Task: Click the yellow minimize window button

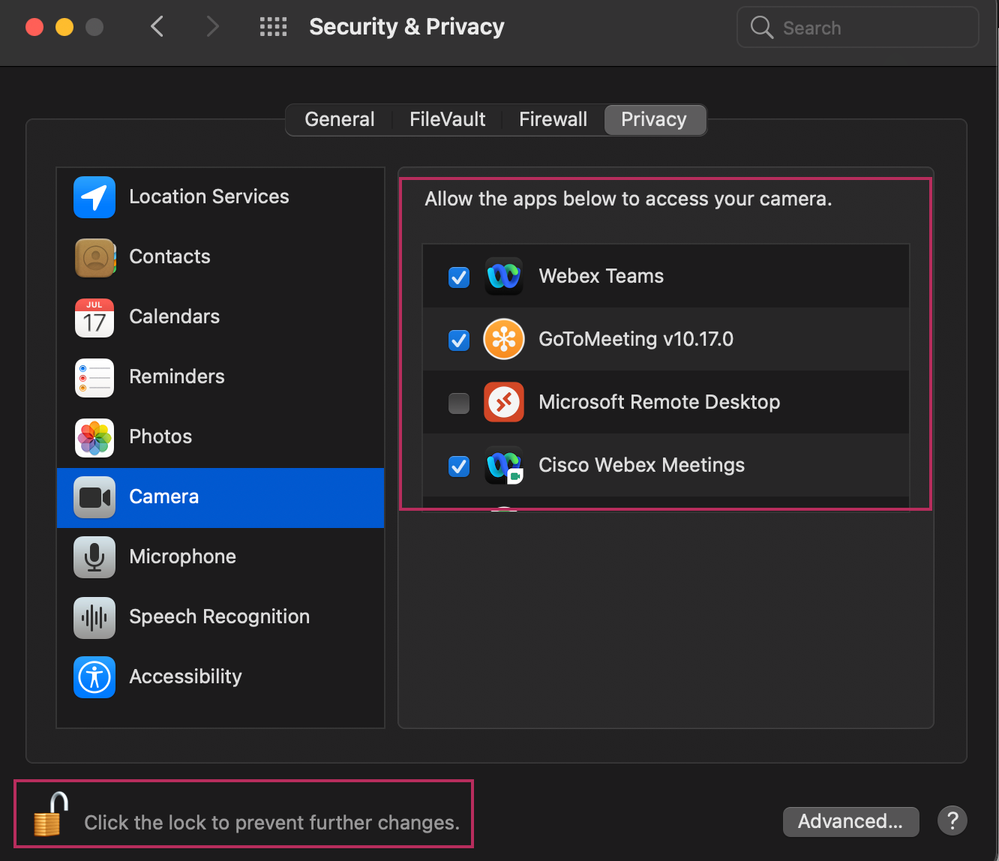Action: click(64, 27)
